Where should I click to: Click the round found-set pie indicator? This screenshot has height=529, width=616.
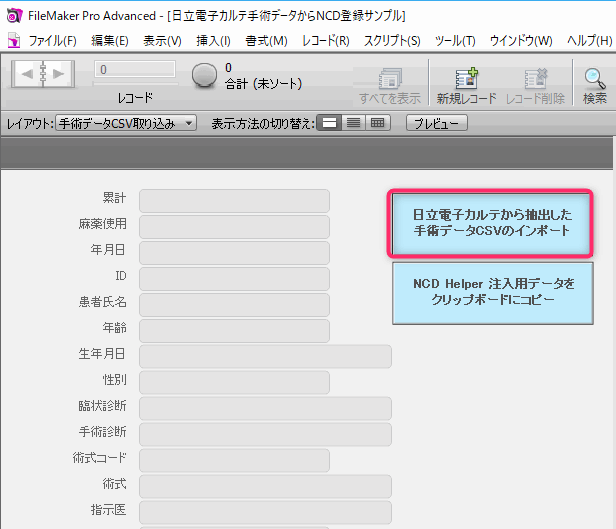click(204, 75)
